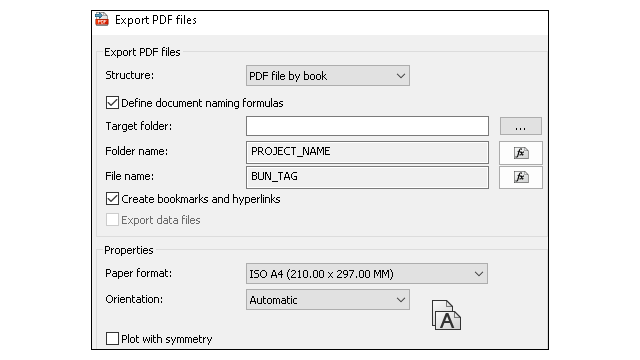Open formula editor for File name

(521, 177)
